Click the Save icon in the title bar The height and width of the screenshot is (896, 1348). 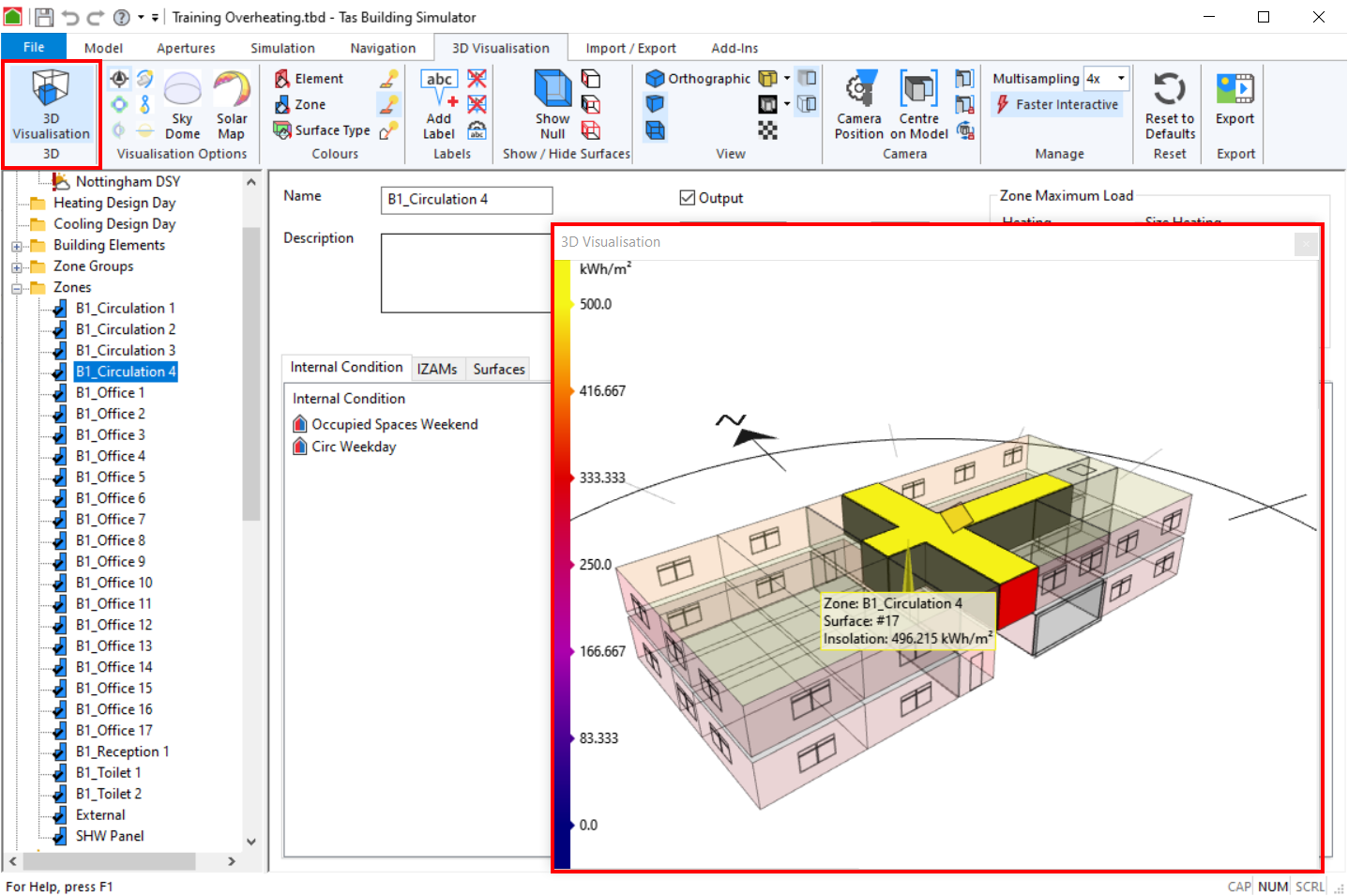point(44,17)
